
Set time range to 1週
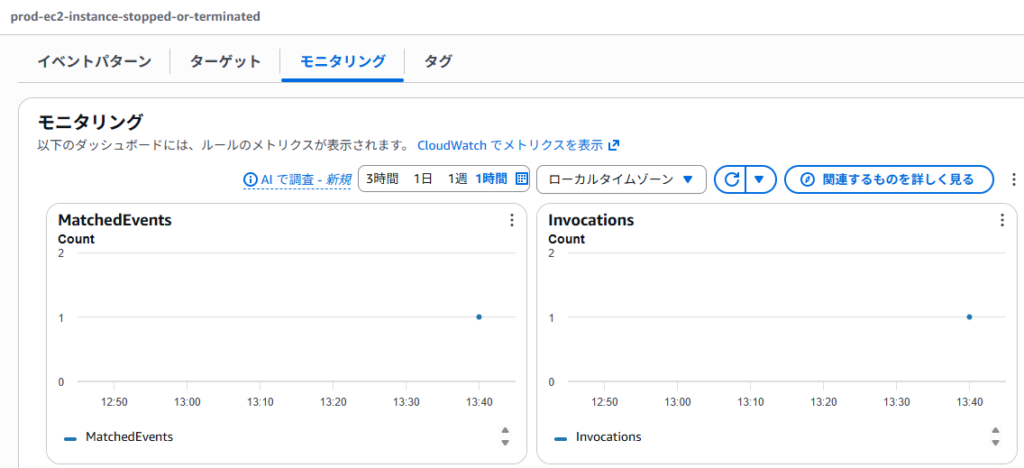point(457,179)
